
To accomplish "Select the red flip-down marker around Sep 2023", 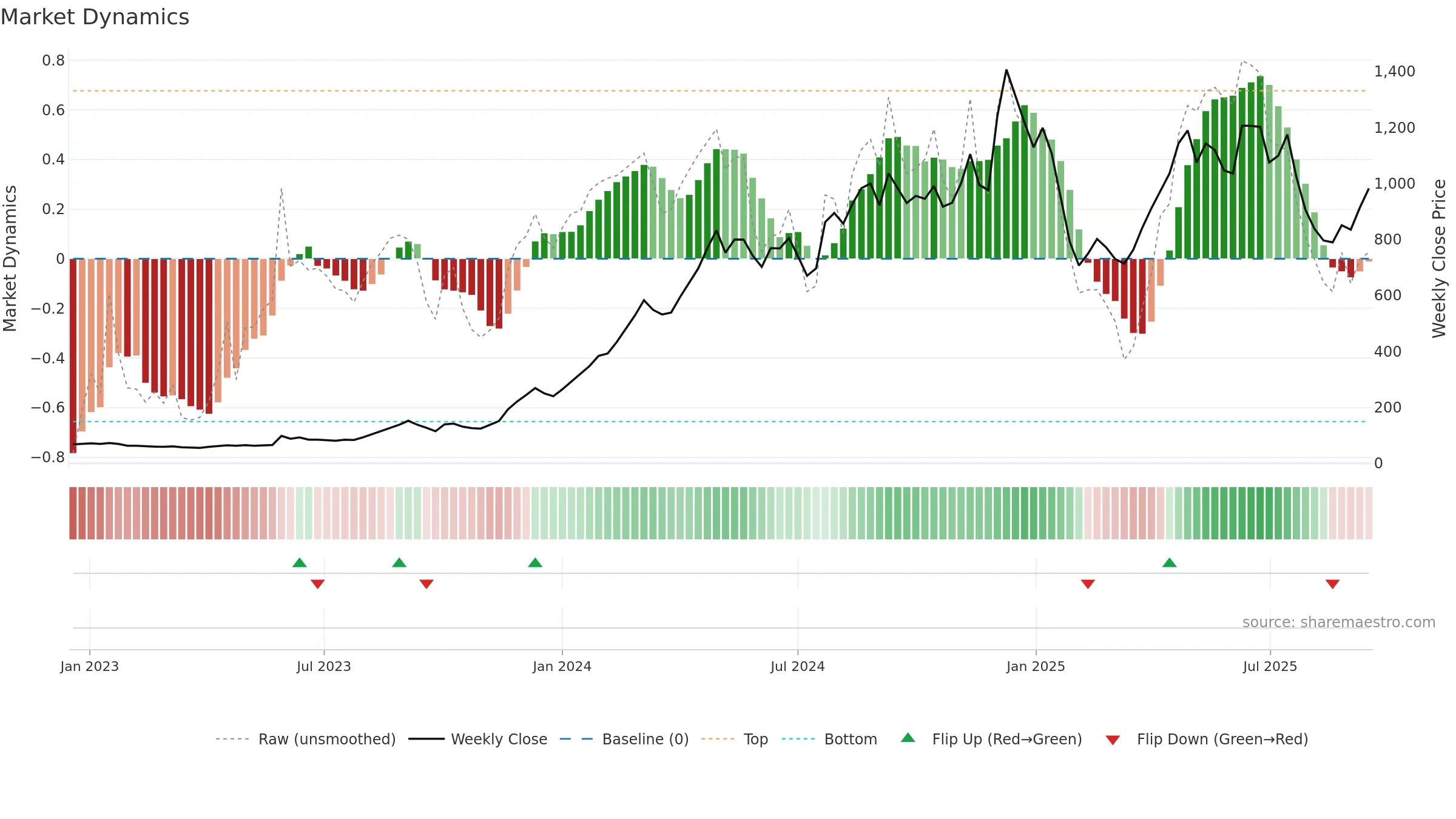I will pos(426,584).
